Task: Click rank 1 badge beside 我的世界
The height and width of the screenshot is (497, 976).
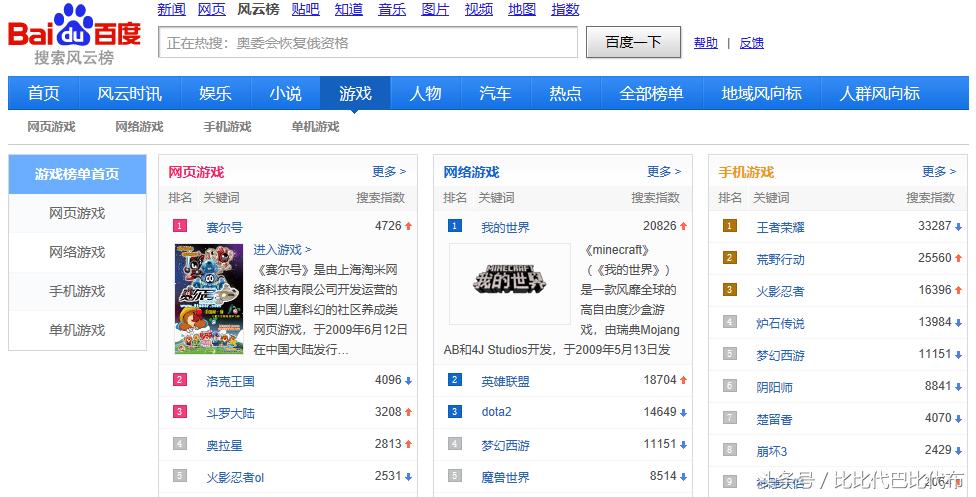Action: click(454, 225)
